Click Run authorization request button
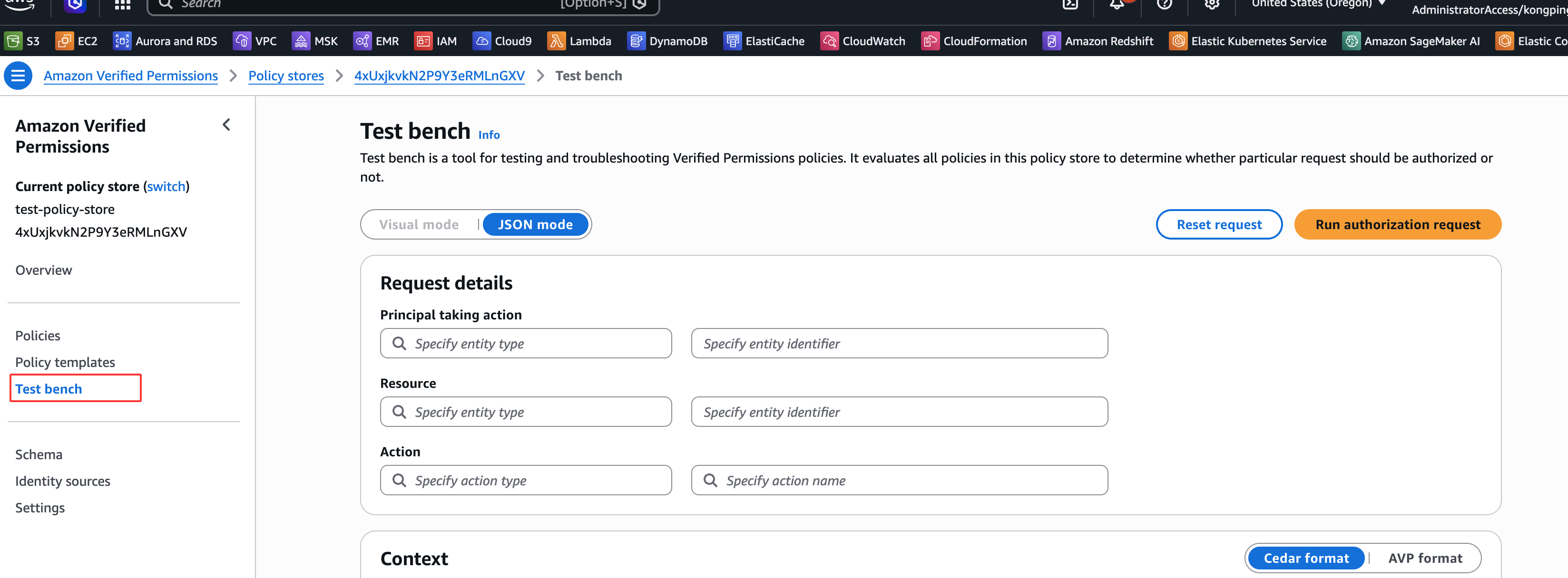Screen dimensions: 1568x578 [x=1397, y=224]
